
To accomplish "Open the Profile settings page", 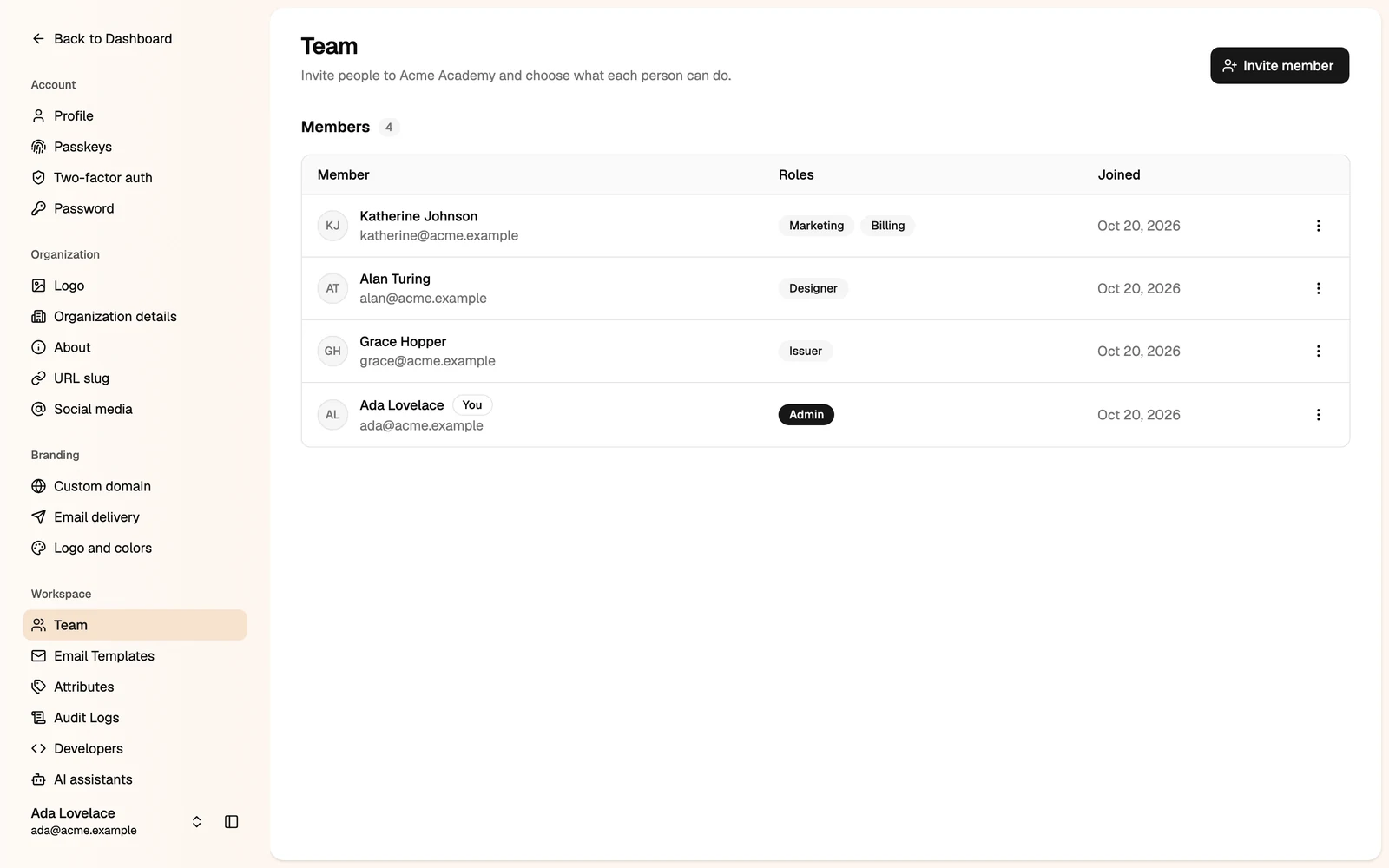I will [x=135, y=115].
